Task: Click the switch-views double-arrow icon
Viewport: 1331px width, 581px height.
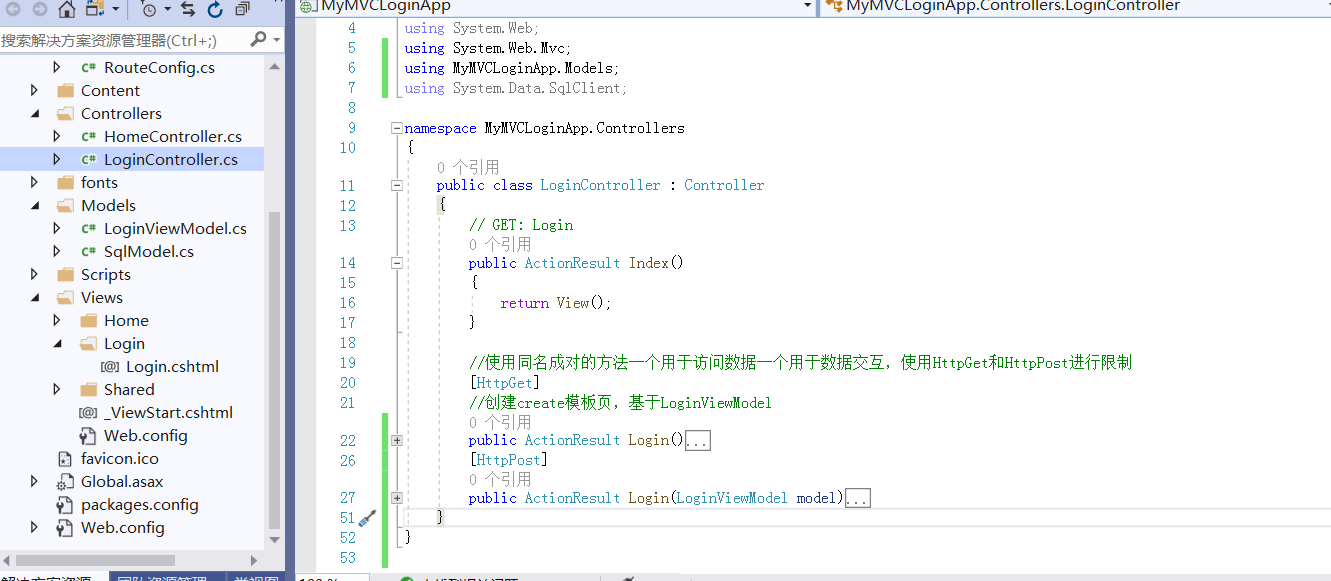Action: click(187, 10)
